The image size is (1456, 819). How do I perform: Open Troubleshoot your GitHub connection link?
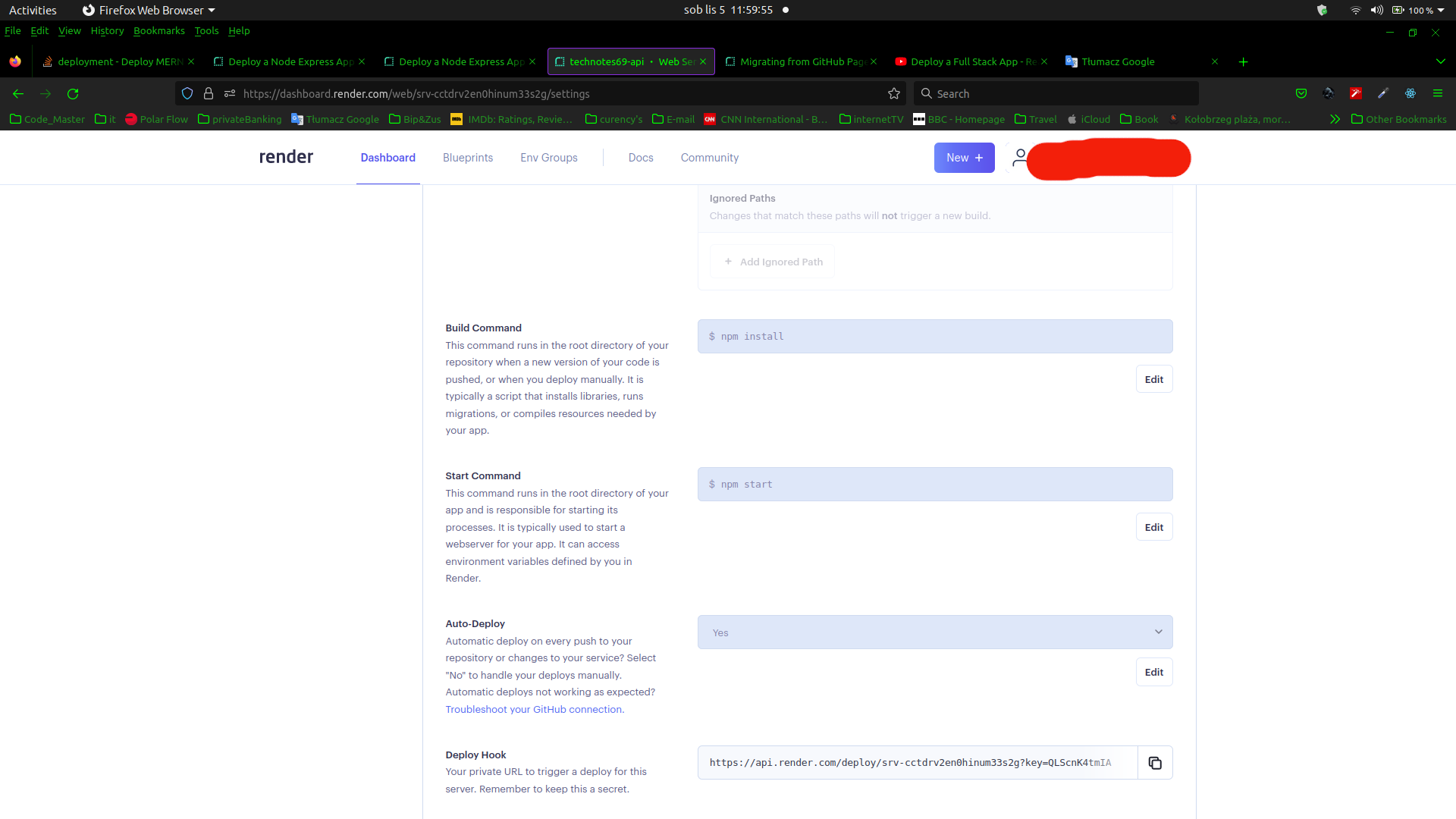tap(534, 710)
